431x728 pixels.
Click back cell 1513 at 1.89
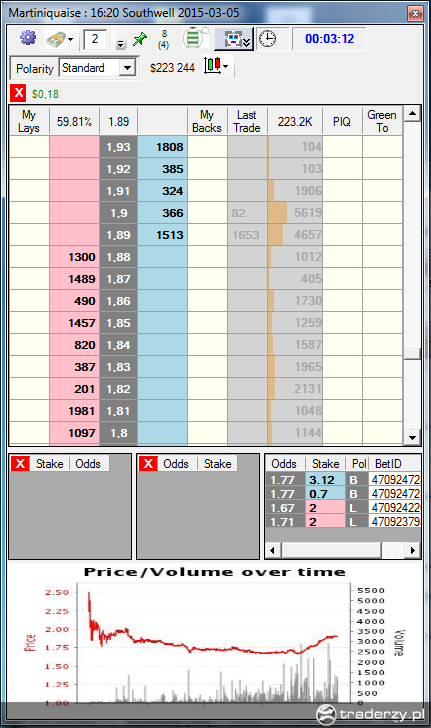tap(163, 235)
